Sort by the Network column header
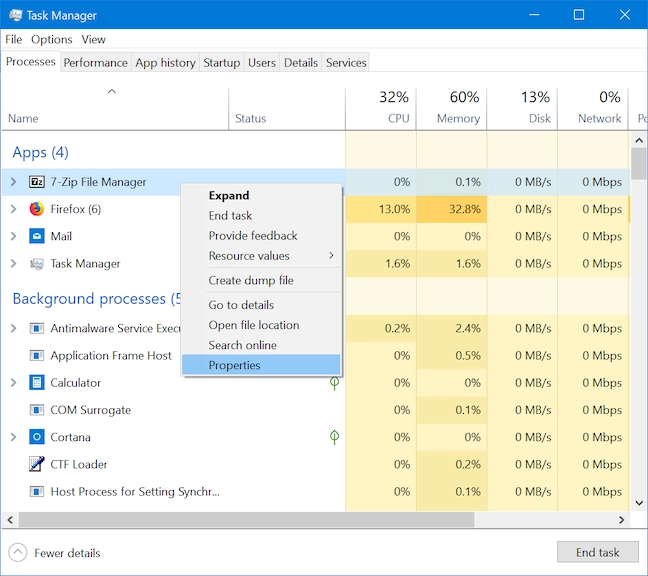 [x=593, y=109]
